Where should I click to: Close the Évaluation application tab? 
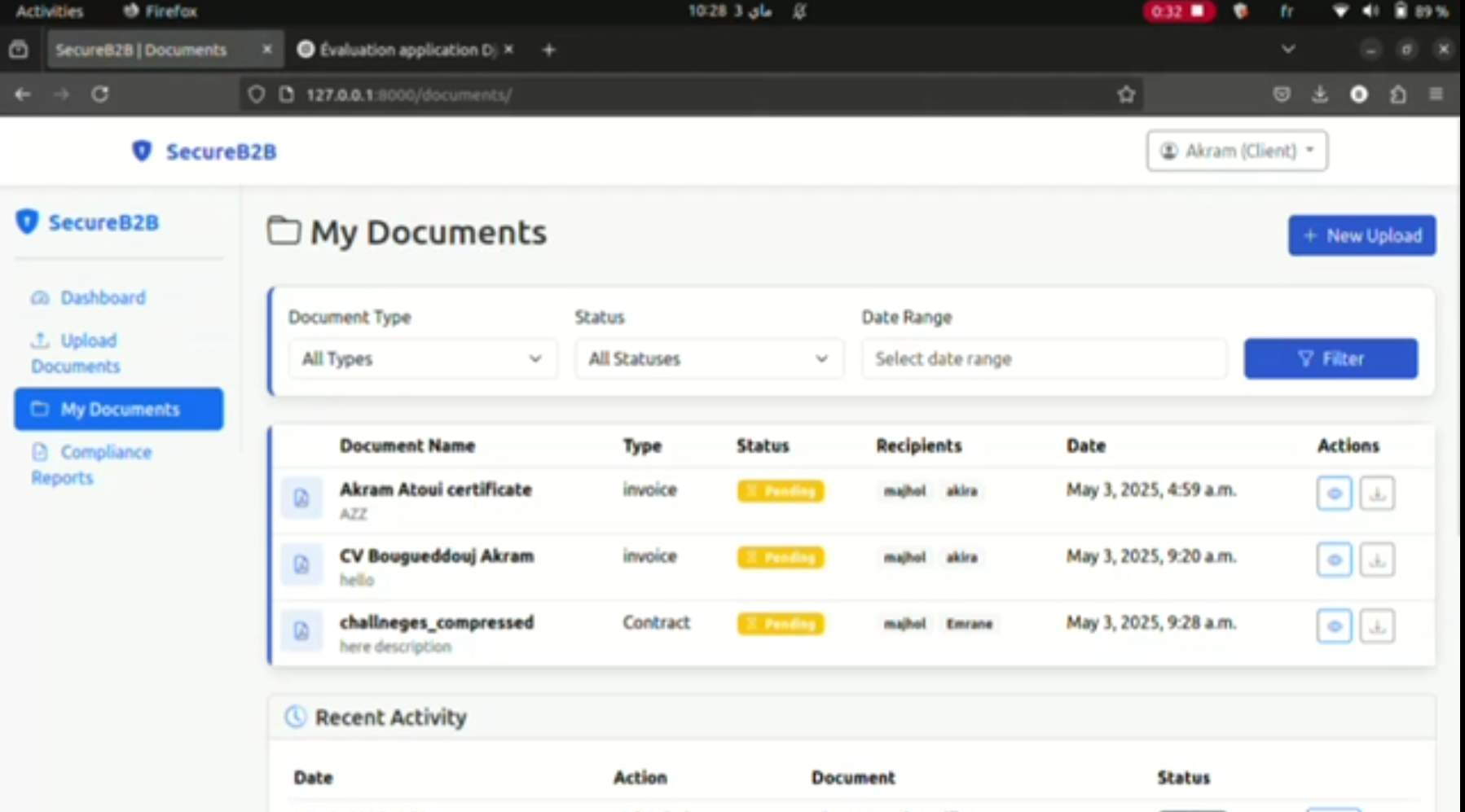coord(508,50)
